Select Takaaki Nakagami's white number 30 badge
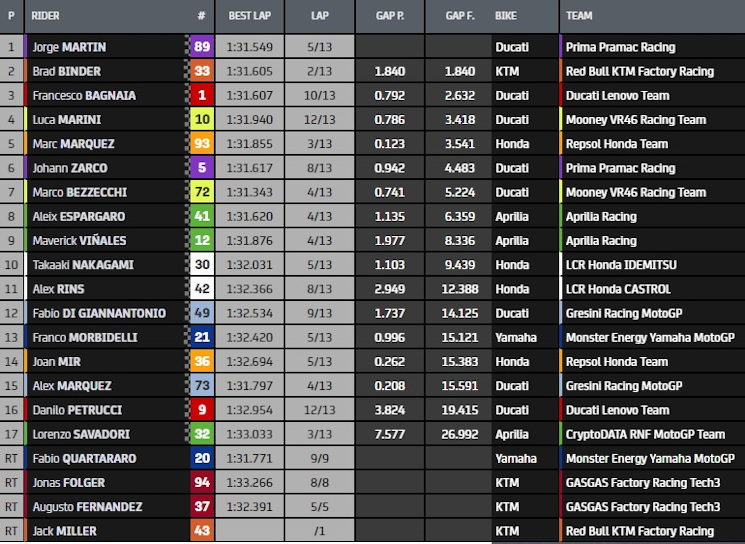 [202, 264]
